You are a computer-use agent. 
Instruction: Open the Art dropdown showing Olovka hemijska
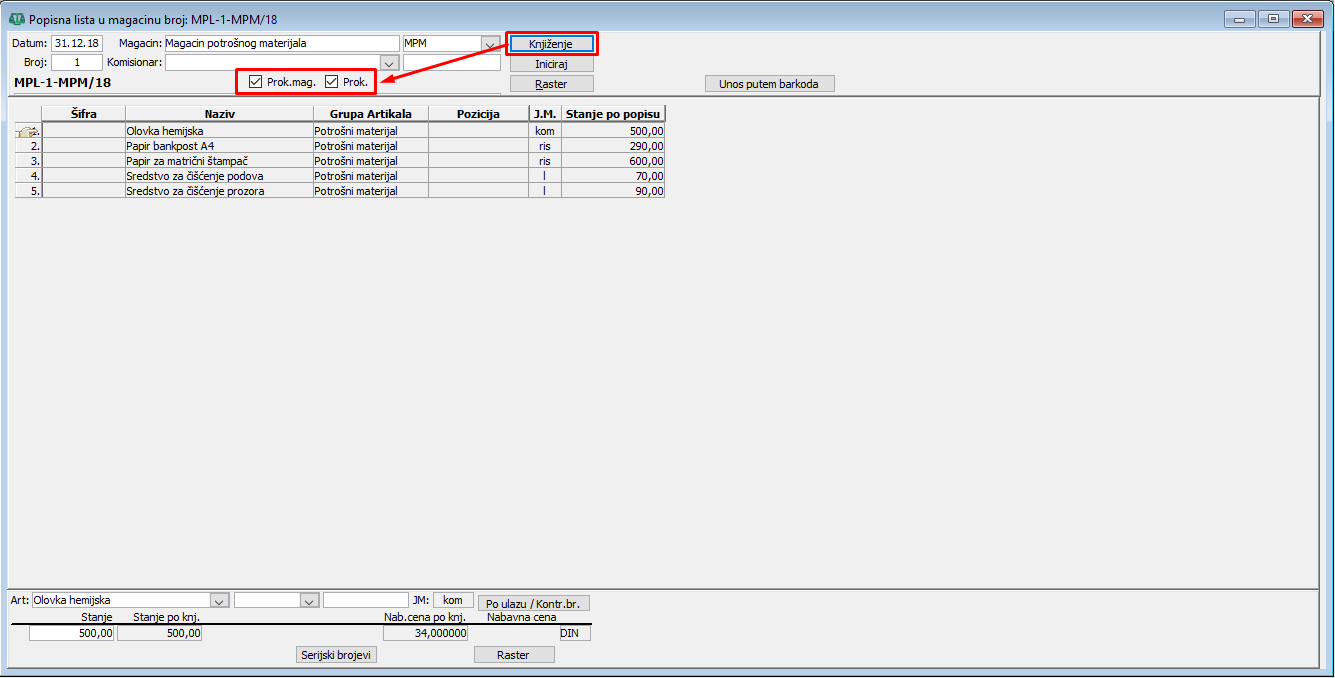(220, 600)
